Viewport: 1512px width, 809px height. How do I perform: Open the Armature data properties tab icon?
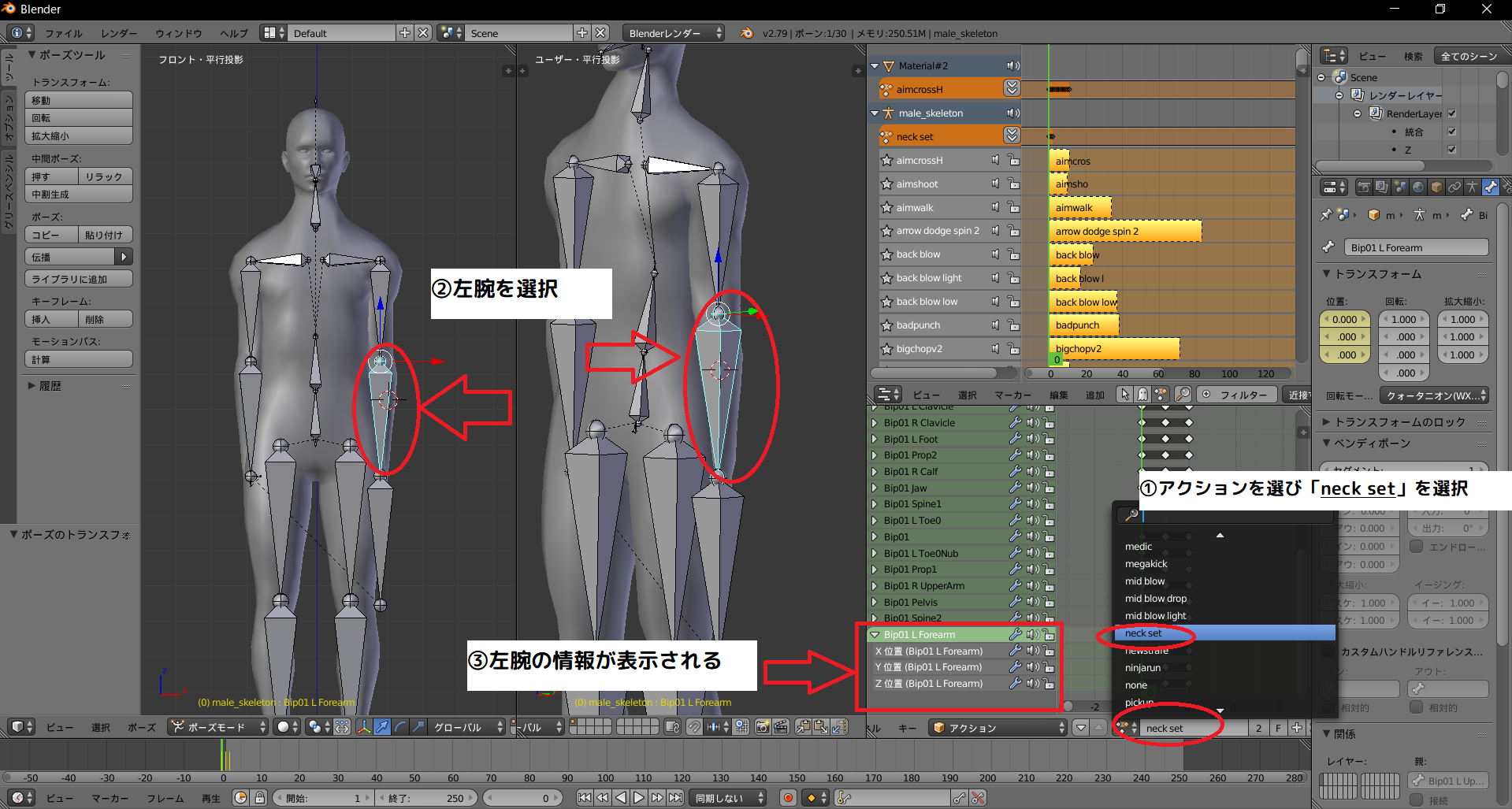pyautogui.click(x=1472, y=187)
